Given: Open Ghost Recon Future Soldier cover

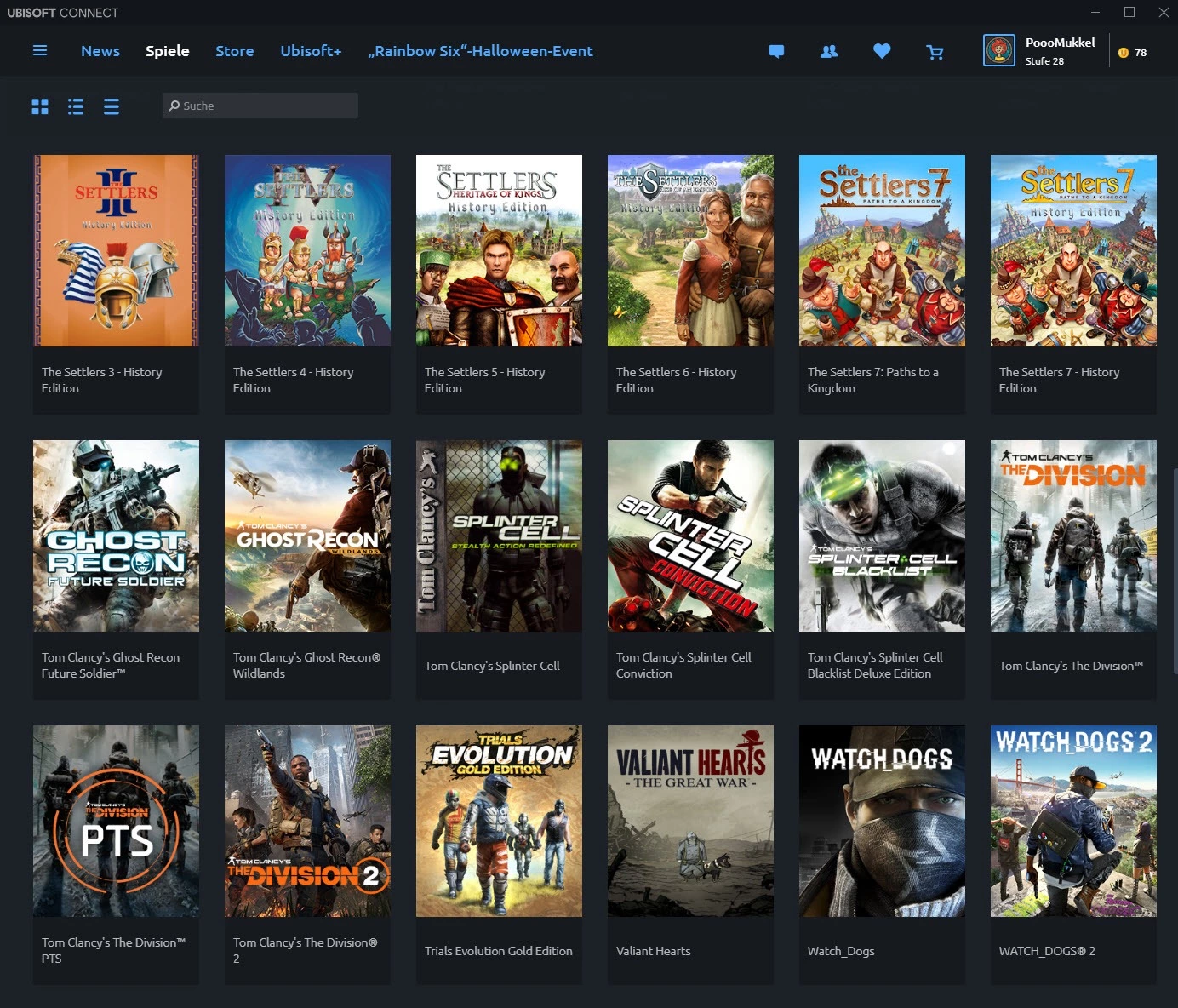Looking at the screenshot, I should [116, 535].
